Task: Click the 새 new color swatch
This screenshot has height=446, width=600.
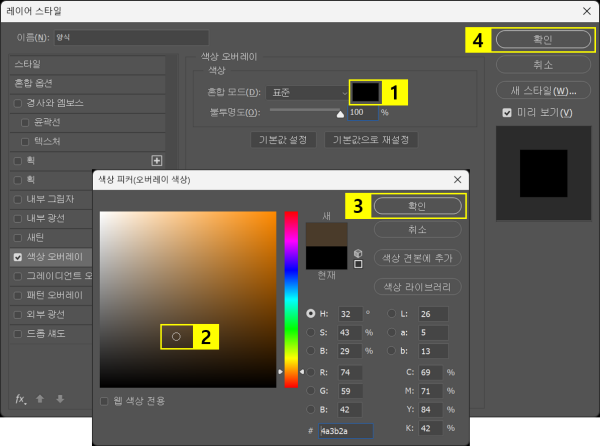Action: [326, 234]
